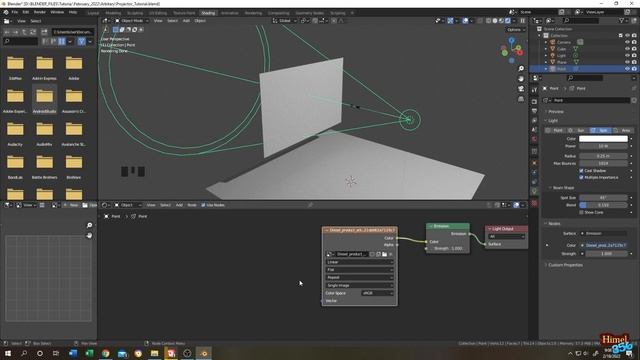The image size is (640, 360).
Task: Click the Spot Blend slider
Action: coord(603,205)
